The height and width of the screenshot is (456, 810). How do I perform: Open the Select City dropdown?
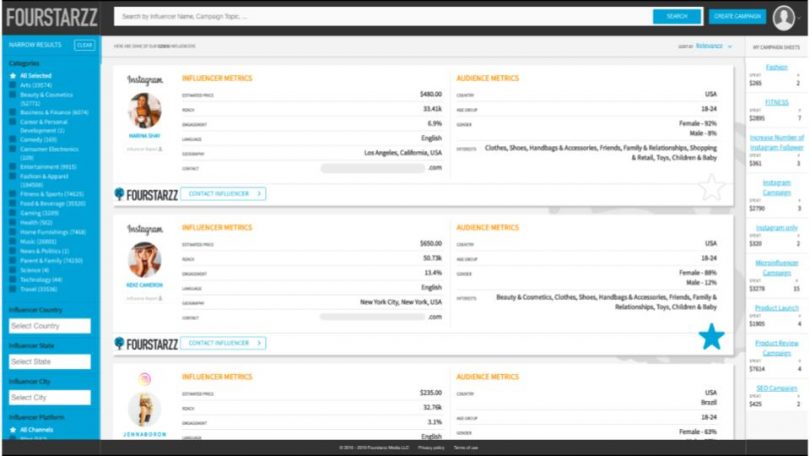(x=50, y=397)
